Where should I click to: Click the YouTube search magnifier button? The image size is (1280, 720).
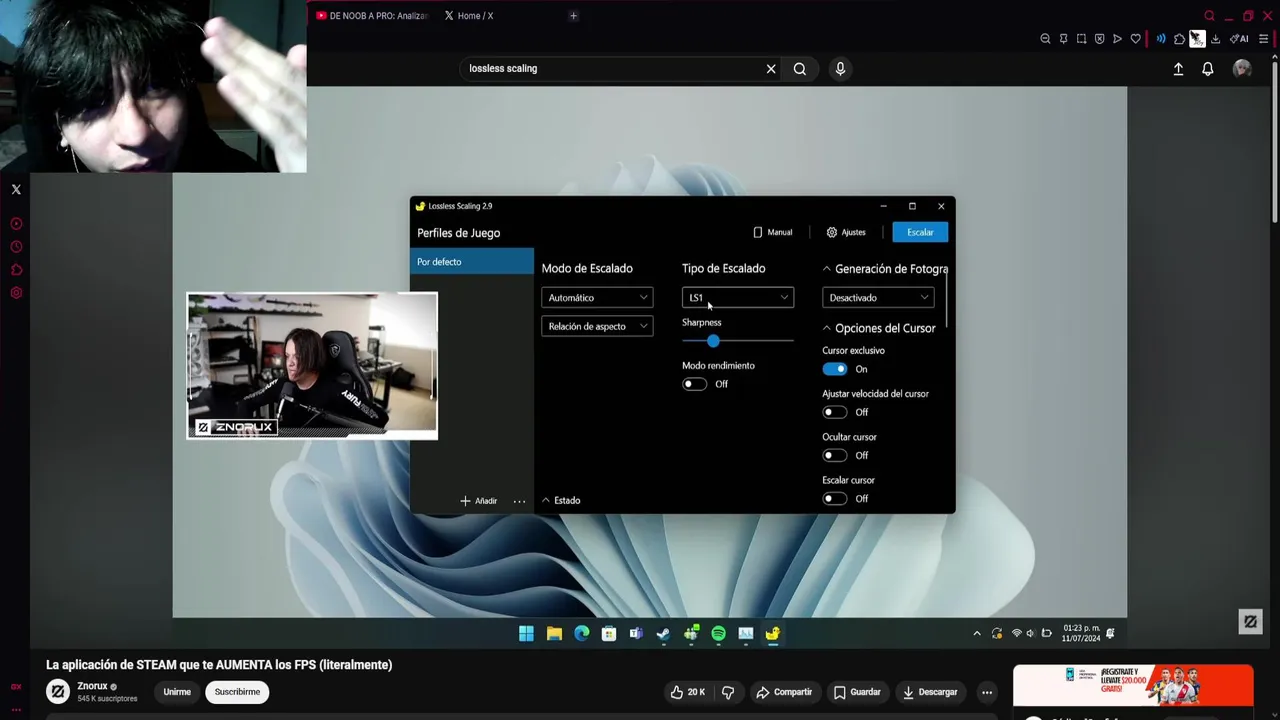[x=800, y=69]
